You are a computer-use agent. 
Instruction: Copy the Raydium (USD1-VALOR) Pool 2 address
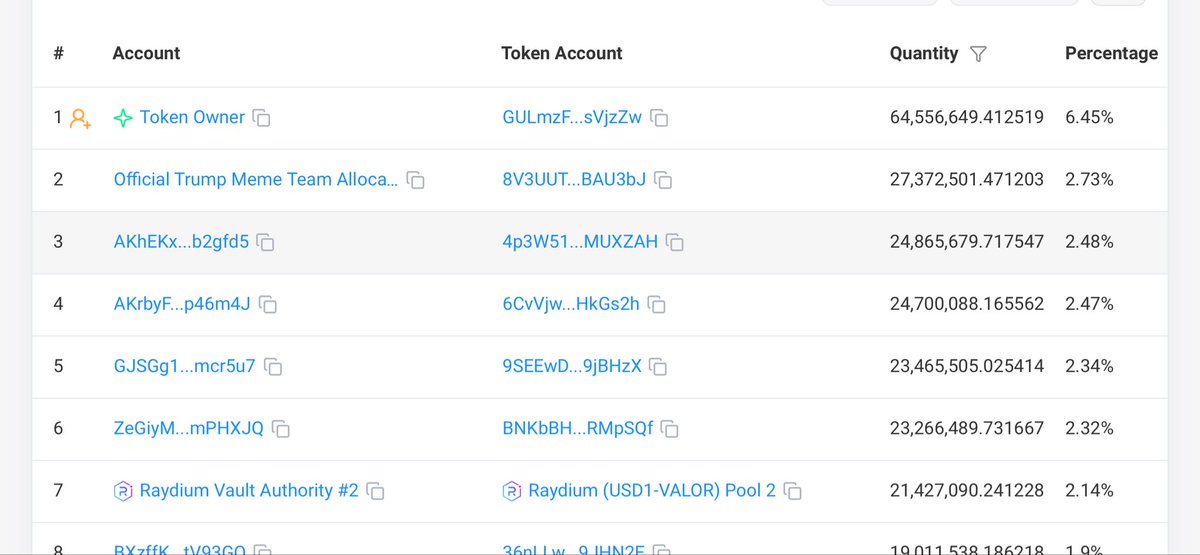point(793,491)
